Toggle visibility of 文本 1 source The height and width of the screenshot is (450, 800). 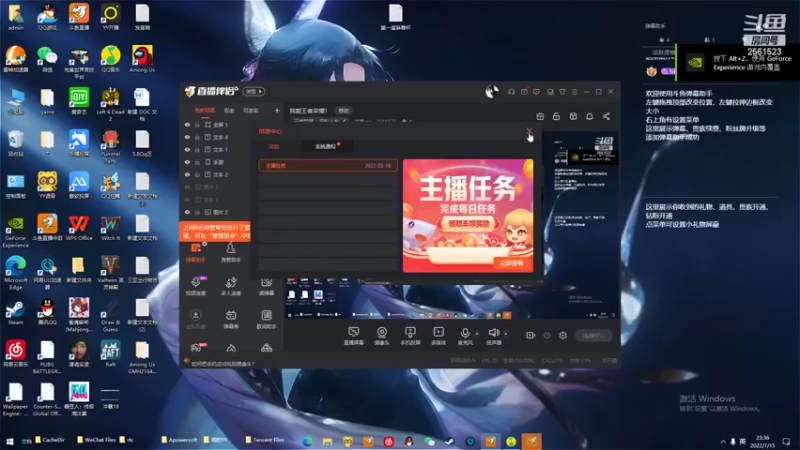(x=187, y=149)
